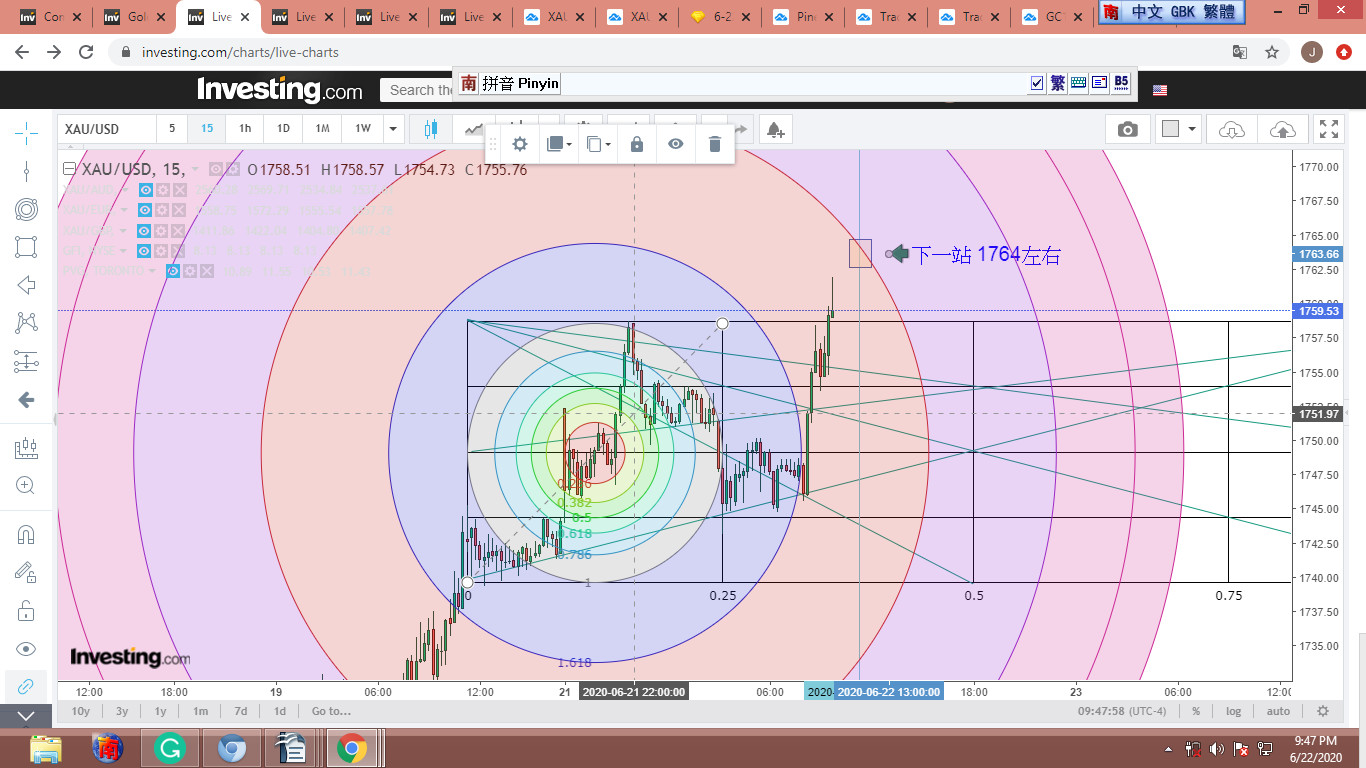
Task: Open the XAU/AUD series dropdown arrow
Action: (125, 190)
